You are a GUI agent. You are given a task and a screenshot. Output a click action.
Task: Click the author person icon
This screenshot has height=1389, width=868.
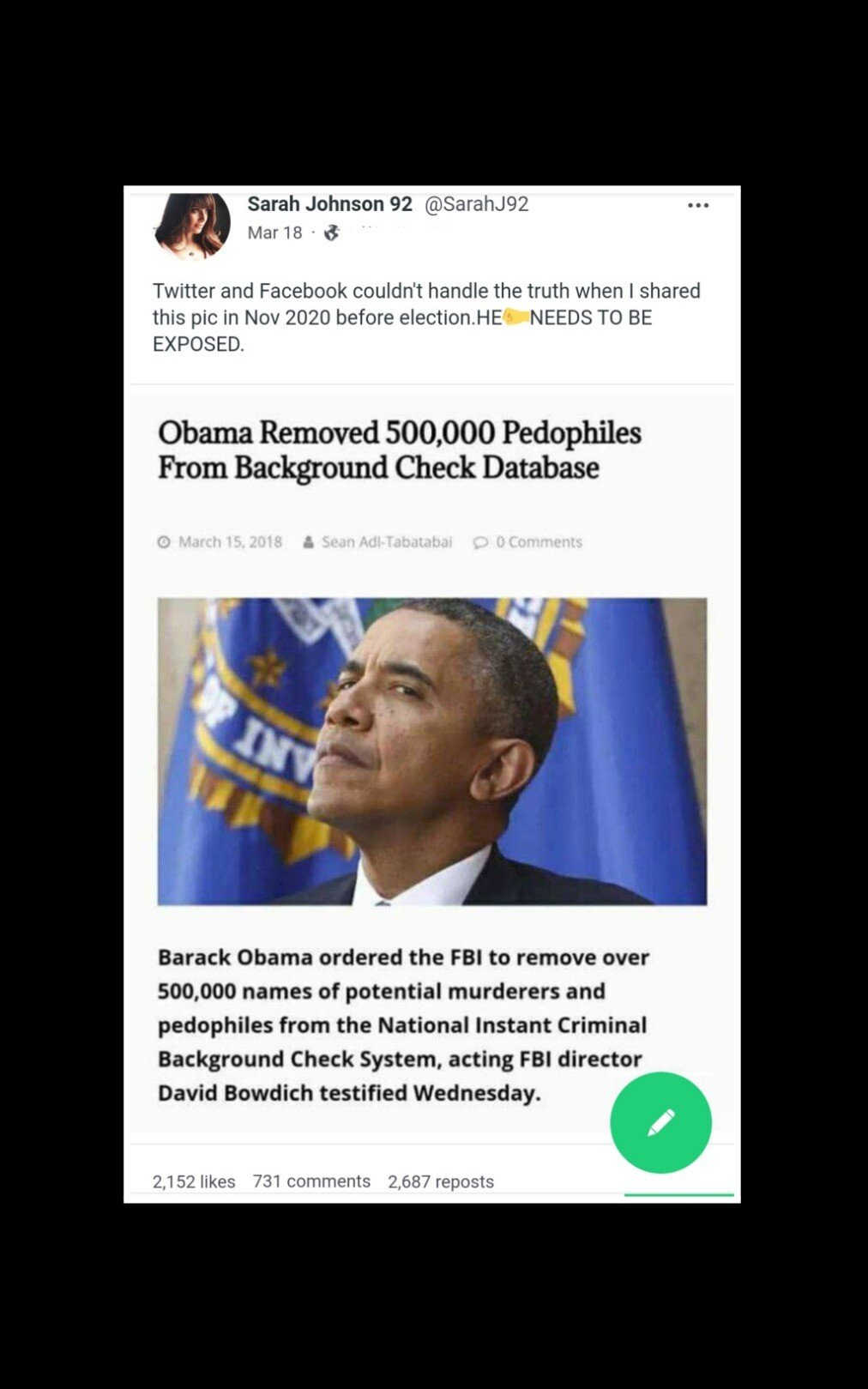pyautogui.click(x=308, y=542)
